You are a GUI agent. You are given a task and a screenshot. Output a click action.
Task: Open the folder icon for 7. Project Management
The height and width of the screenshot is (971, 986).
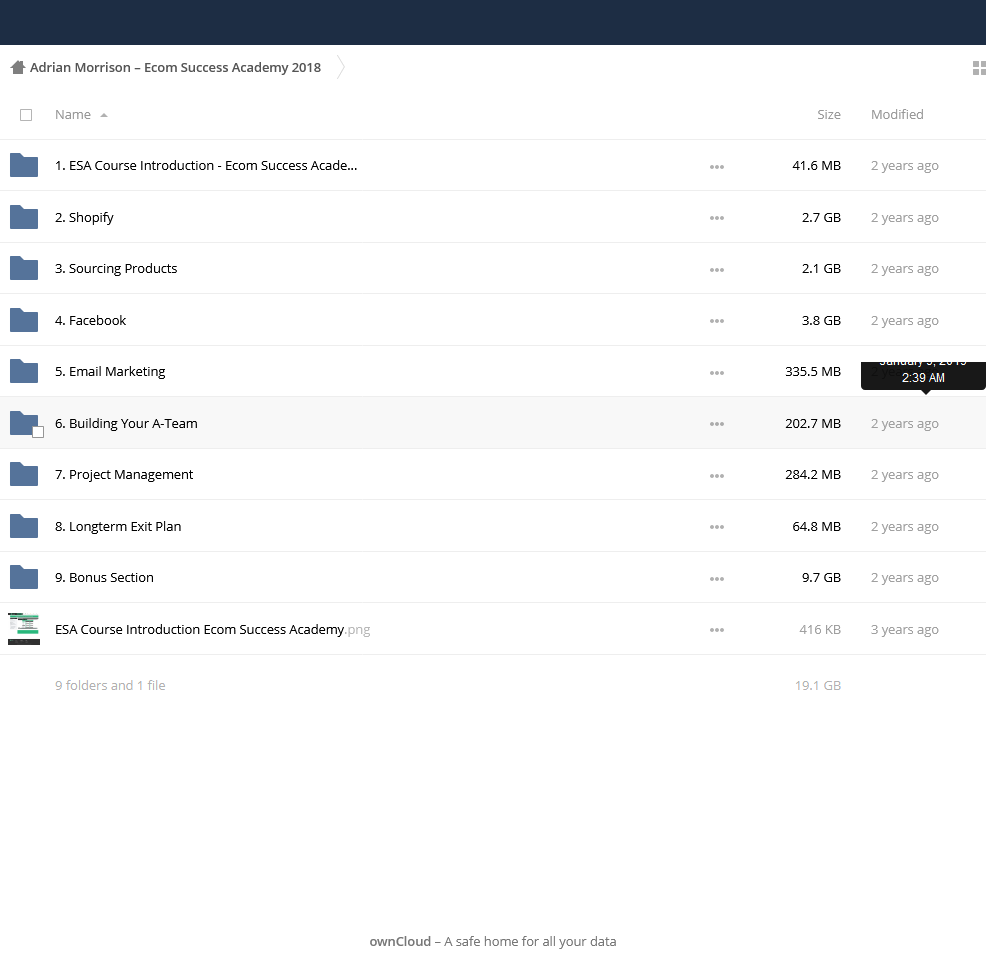tap(24, 474)
